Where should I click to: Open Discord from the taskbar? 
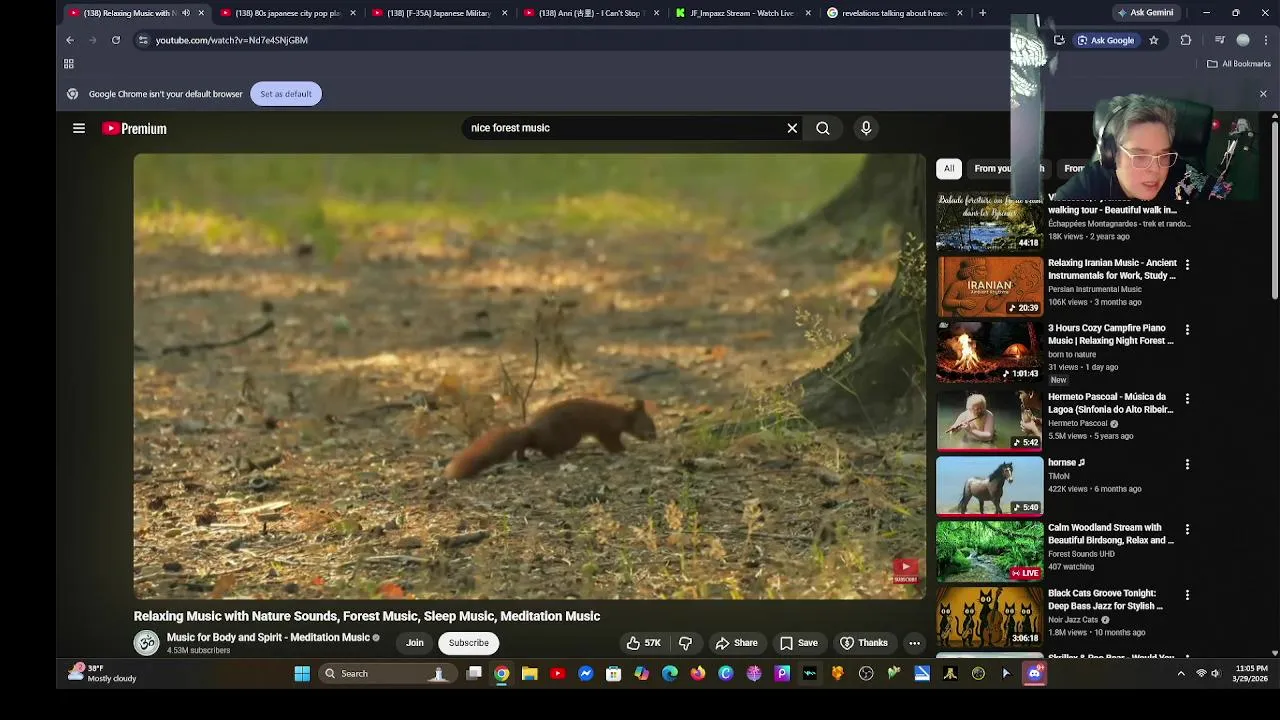point(1034,674)
